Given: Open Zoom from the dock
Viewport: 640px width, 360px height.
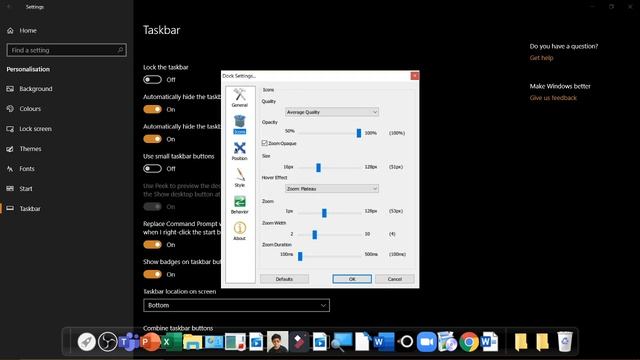Looking at the screenshot, I should 427,342.
